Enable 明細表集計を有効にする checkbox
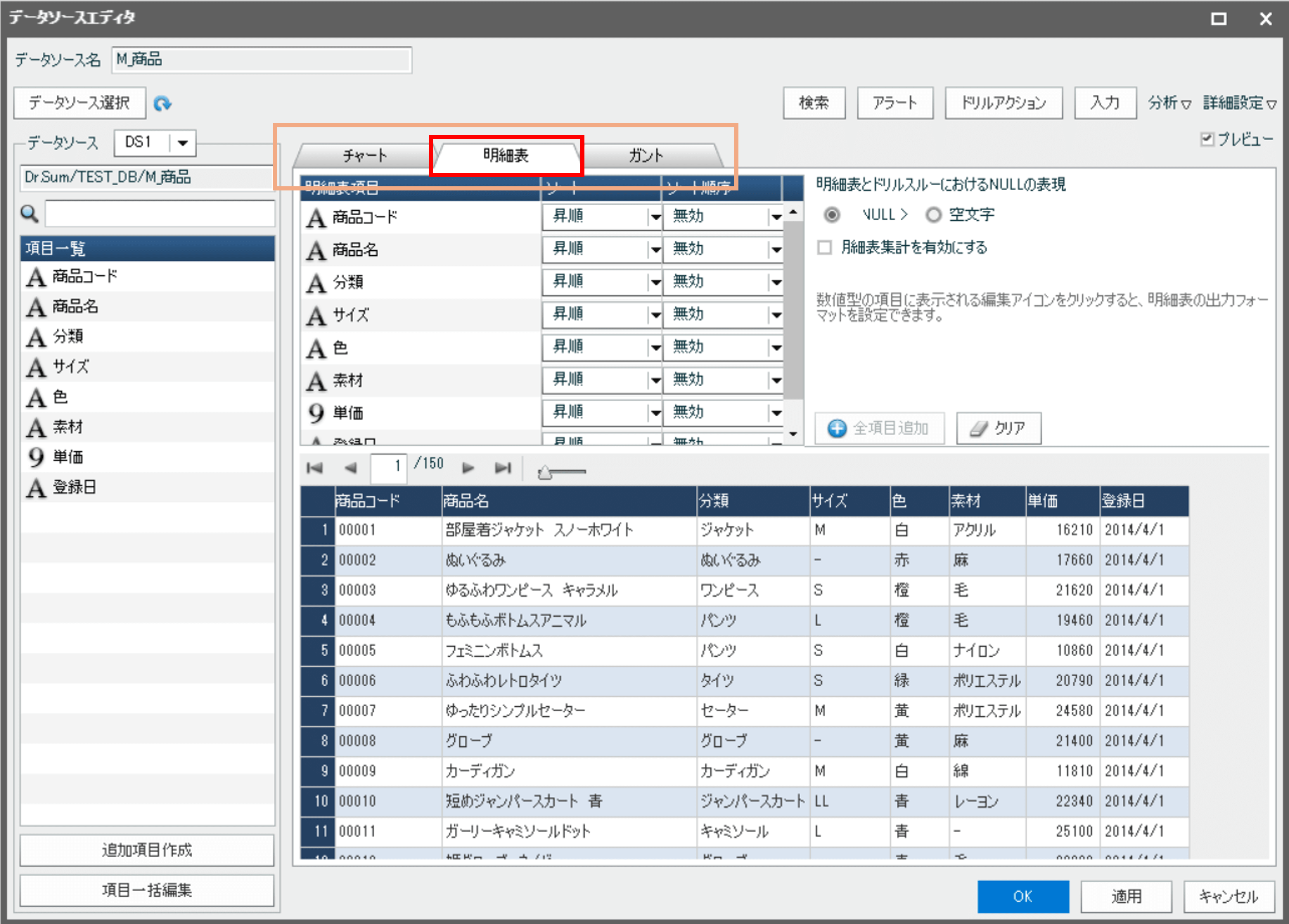This screenshot has width=1289, height=924. (824, 247)
